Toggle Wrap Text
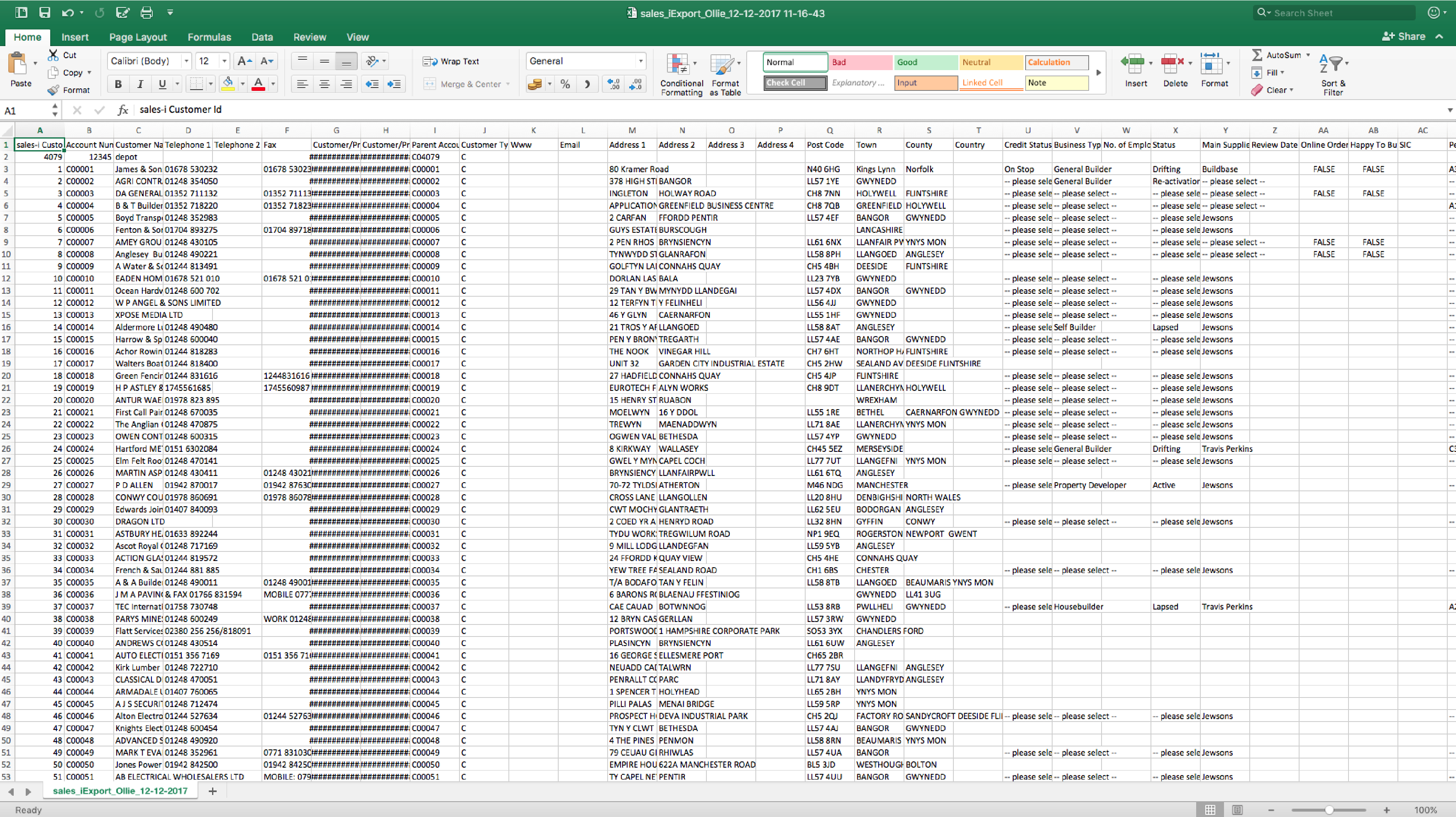Screen dimensions: 1456x817 pos(451,61)
